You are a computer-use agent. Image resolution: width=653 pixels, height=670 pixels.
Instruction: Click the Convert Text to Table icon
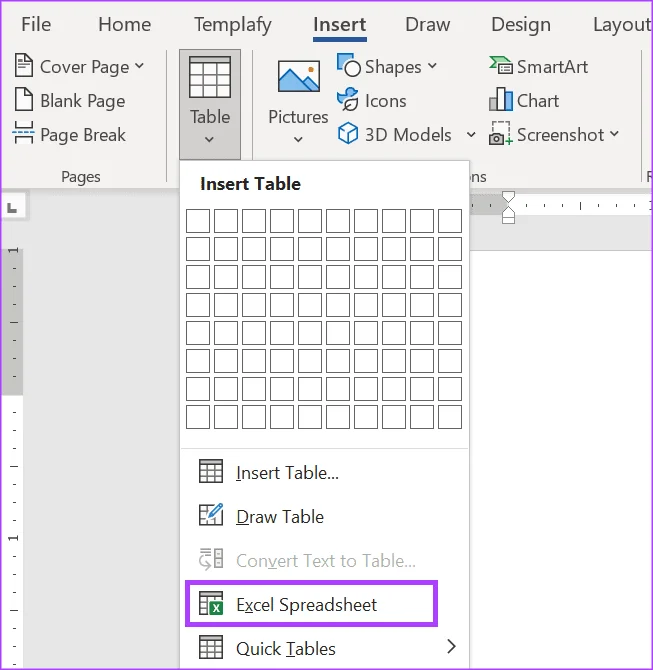[x=211, y=559]
